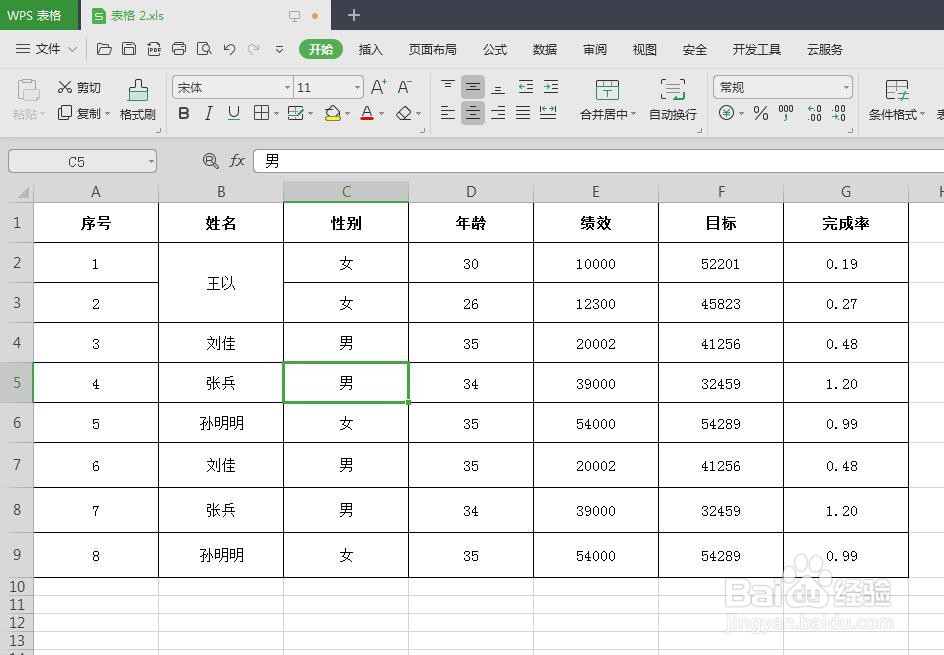This screenshot has width=944, height=655.
Task: Switch to the 插入 ribbon tab
Action: tap(370, 49)
